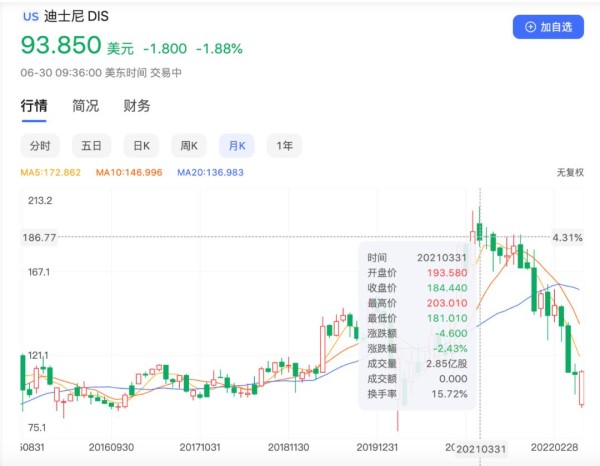The image size is (600, 466).
Task: Click the MA10:146.996 indicator label
Action: coord(129,173)
